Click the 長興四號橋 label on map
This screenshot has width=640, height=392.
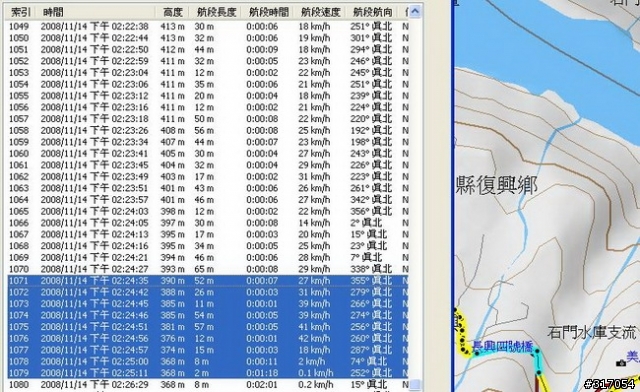(x=503, y=347)
